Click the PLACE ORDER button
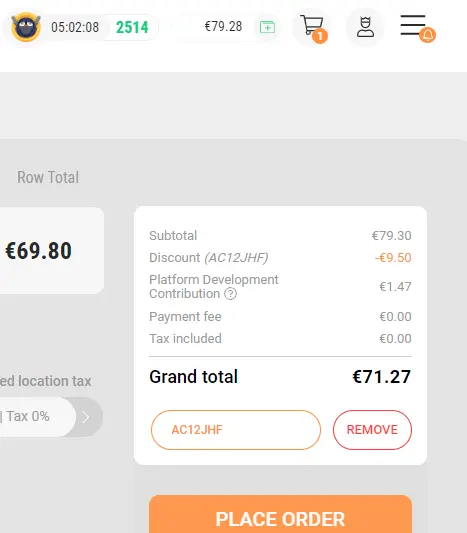Viewport: 467px width, 533px height. point(280,514)
